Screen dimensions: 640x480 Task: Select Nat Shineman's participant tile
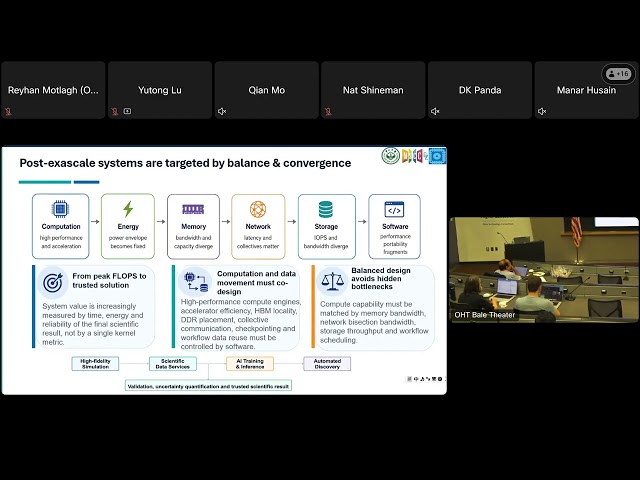[x=373, y=90]
